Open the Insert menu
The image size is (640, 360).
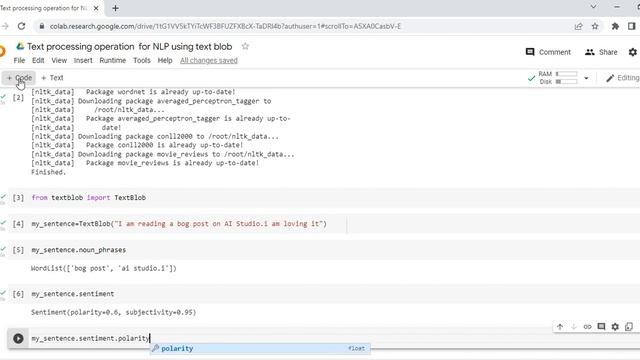83,60
